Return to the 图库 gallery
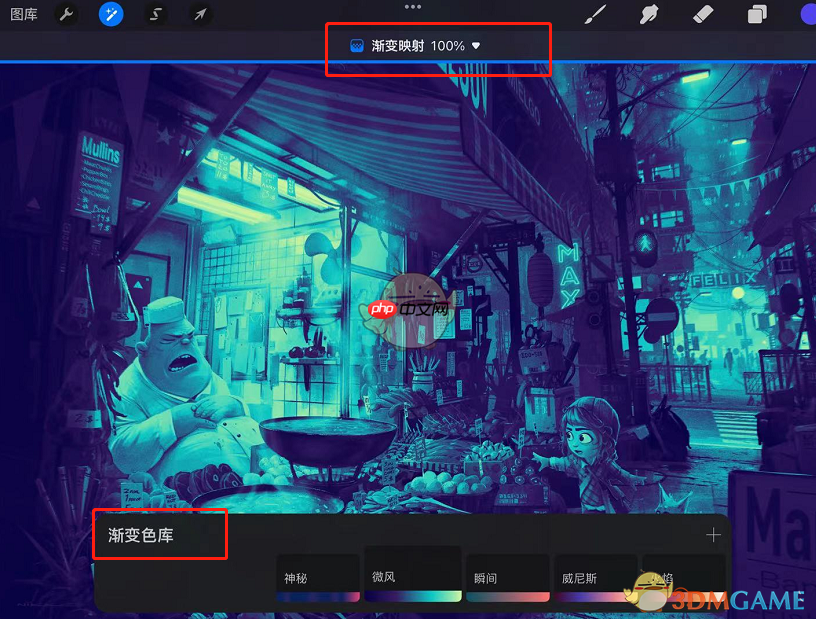The image size is (816, 619). point(22,14)
